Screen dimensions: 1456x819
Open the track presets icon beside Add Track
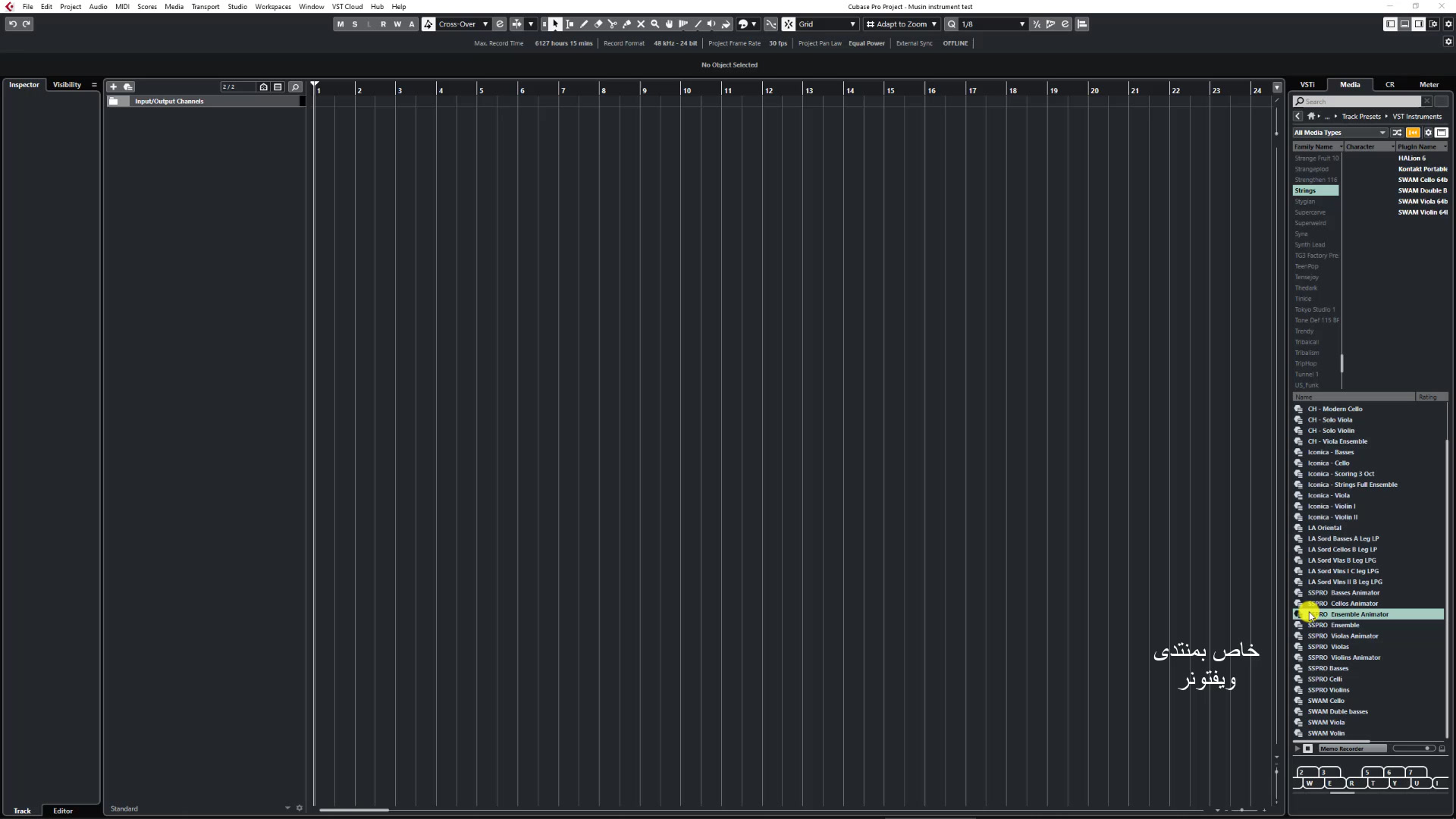(128, 86)
